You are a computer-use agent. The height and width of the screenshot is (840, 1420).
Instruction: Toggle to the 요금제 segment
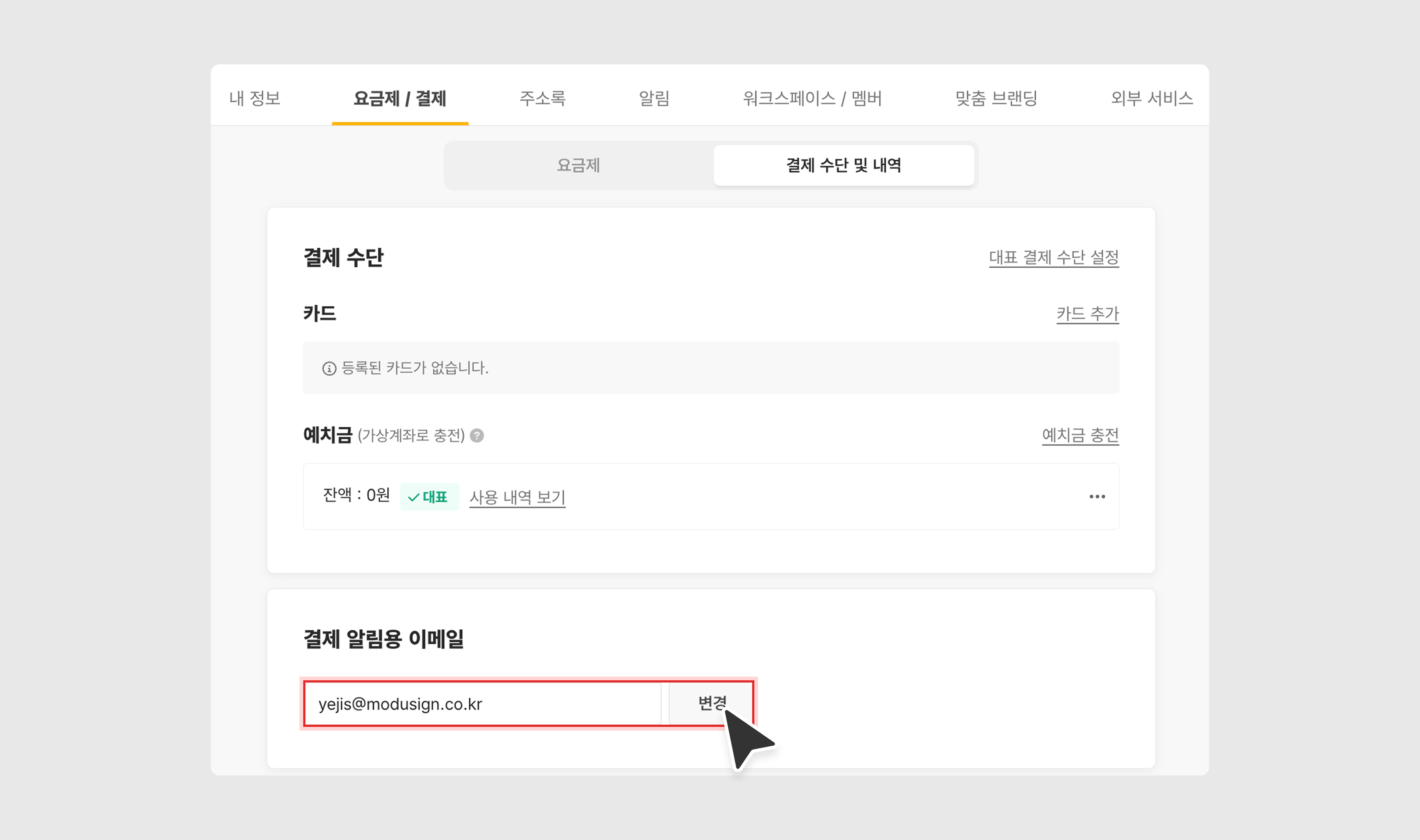(578, 165)
